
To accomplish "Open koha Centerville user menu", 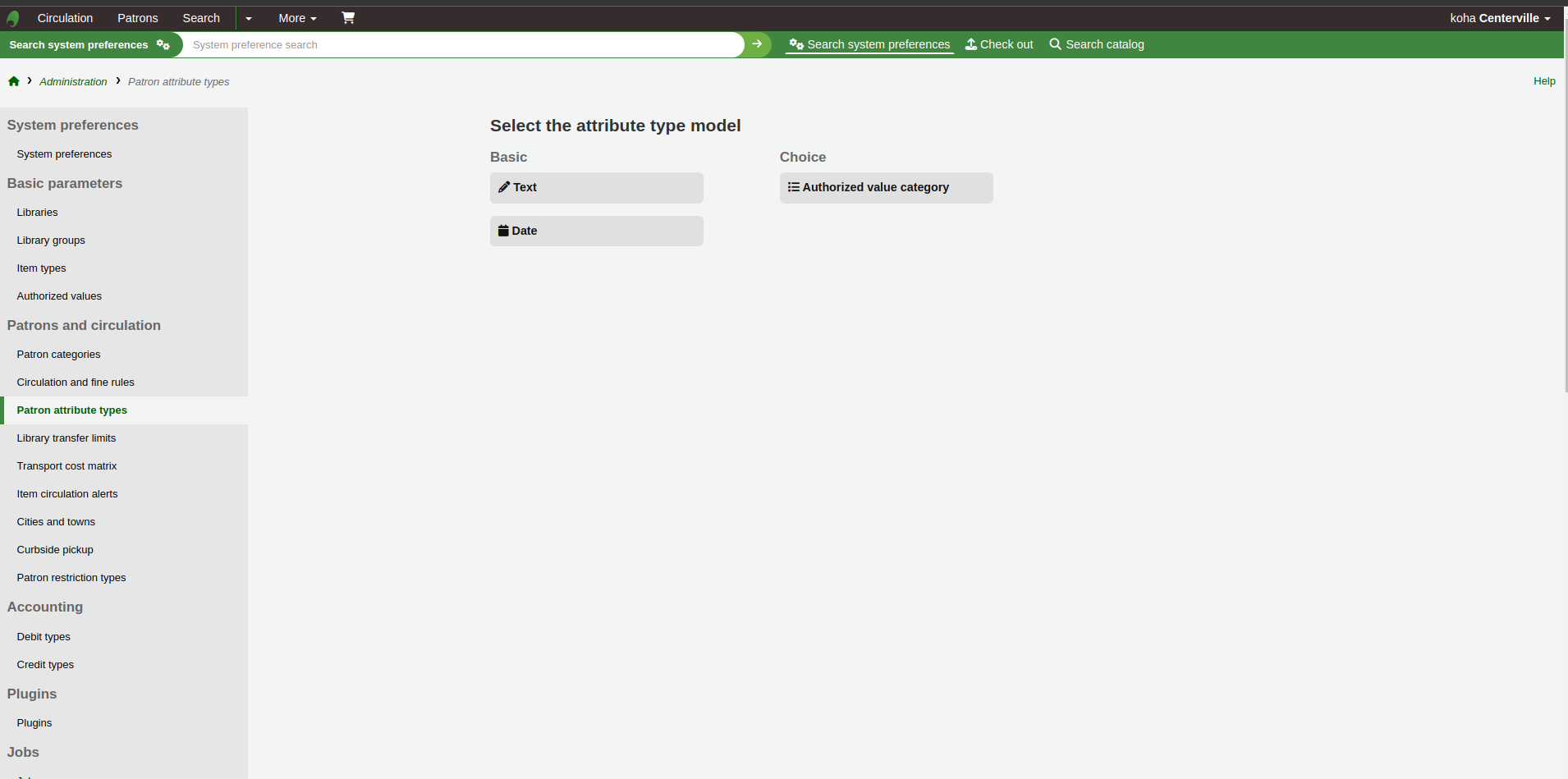I will [x=1499, y=18].
